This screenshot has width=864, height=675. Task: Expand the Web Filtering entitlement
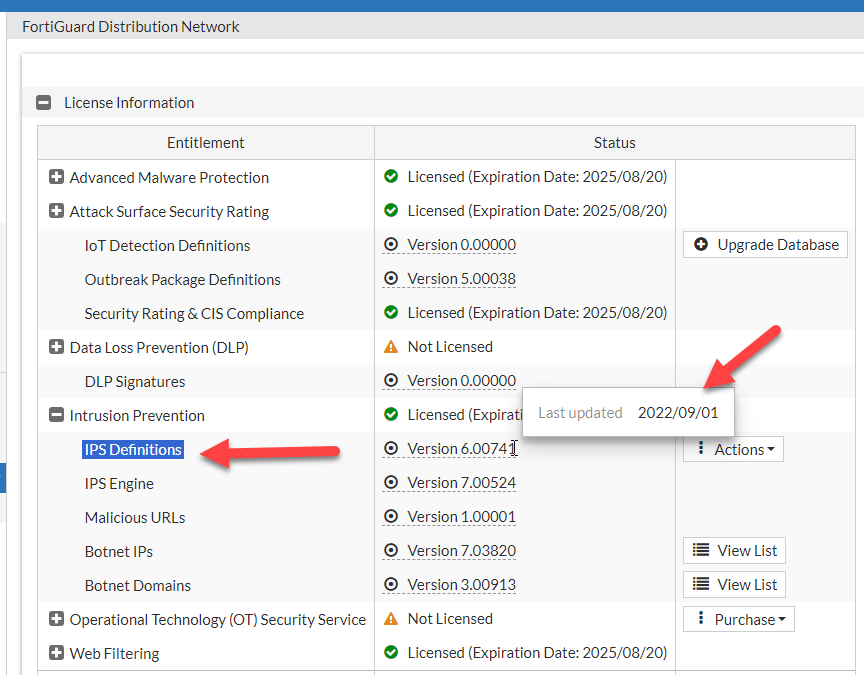pyautogui.click(x=57, y=653)
